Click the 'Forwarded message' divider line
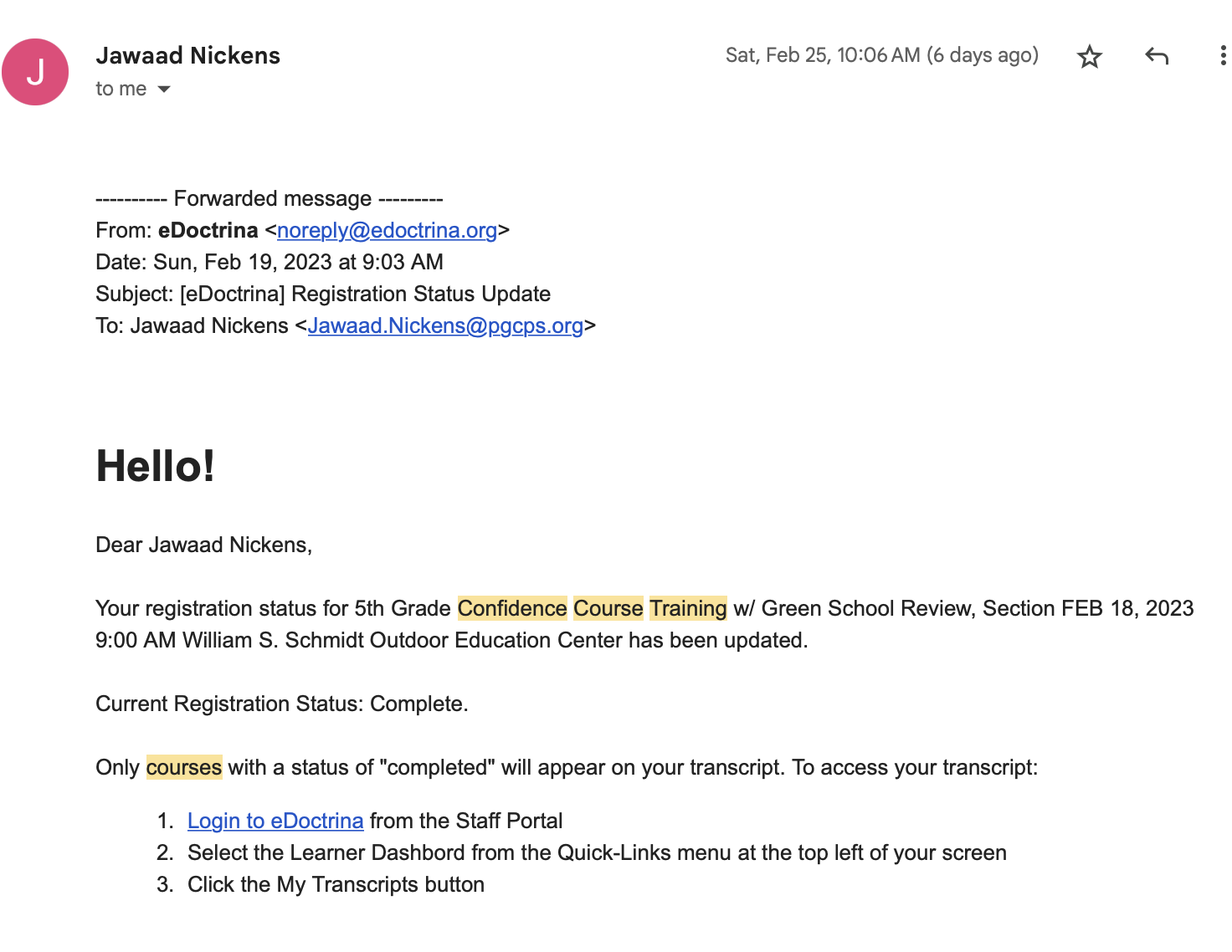1232x952 pixels. 269,198
